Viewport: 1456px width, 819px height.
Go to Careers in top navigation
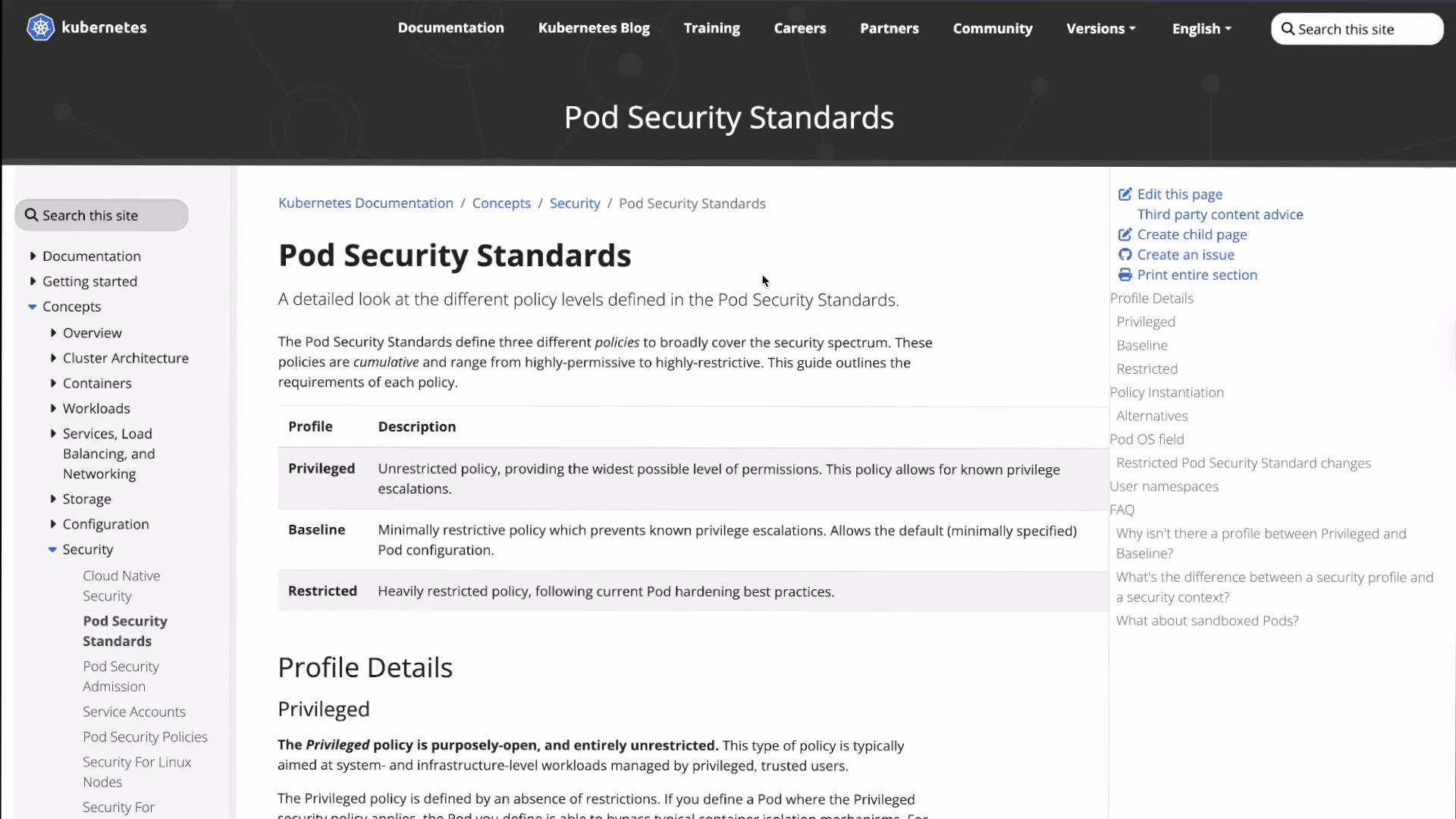[799, 28]
